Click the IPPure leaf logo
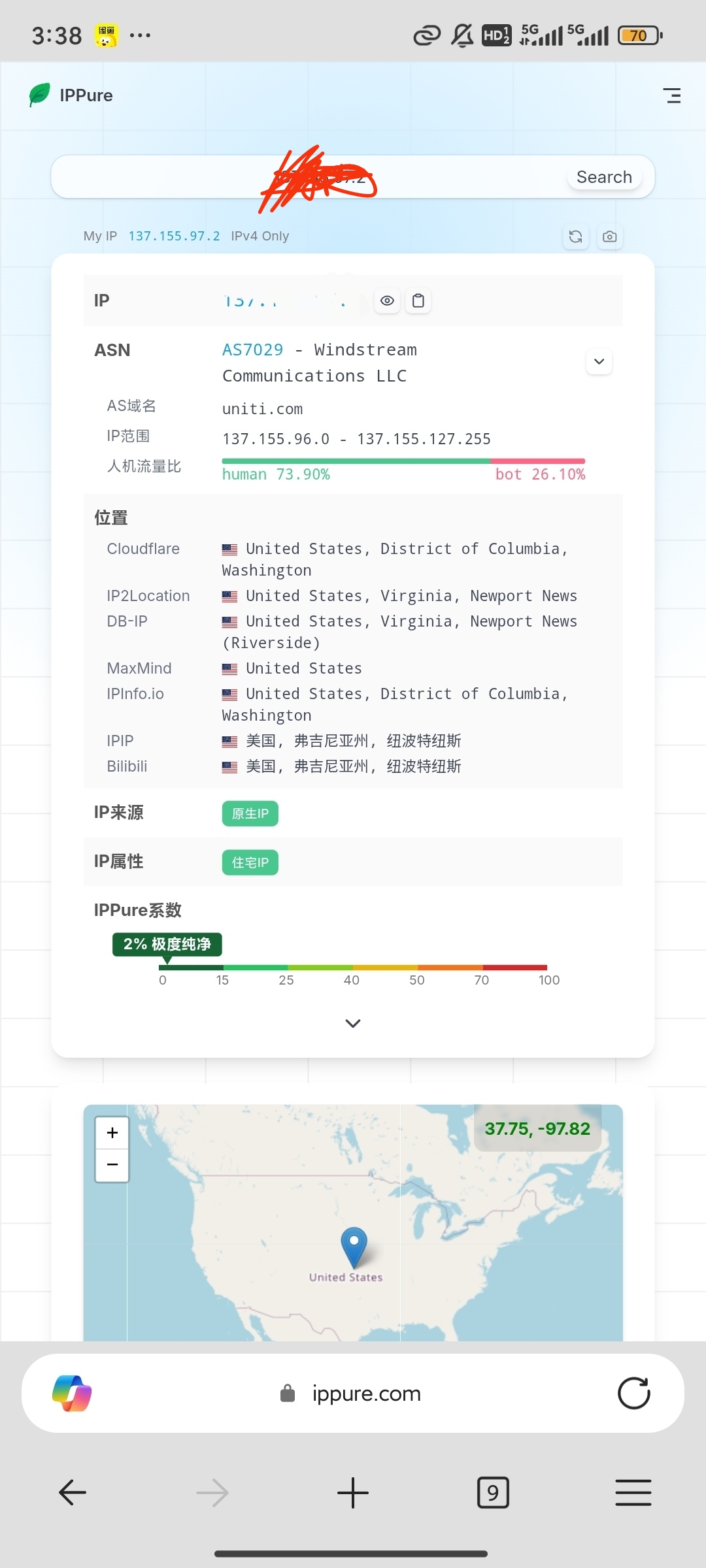Screen dimensions: 706x1568 39,95
